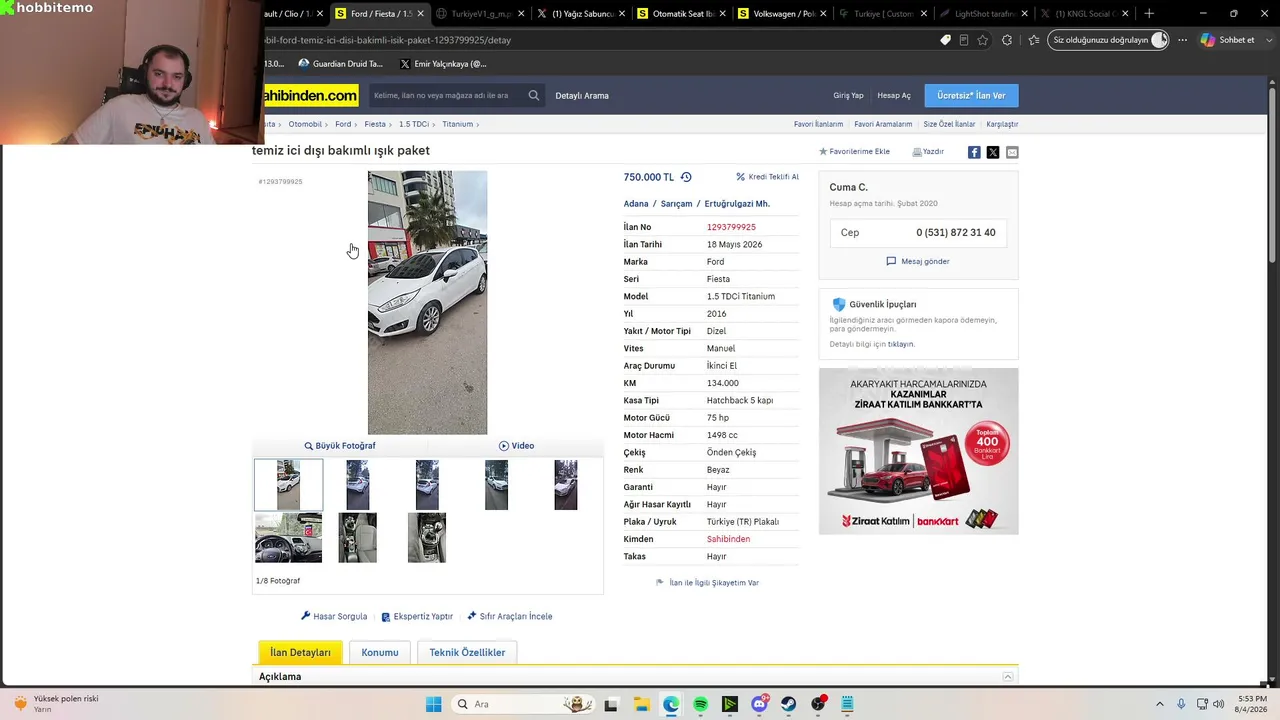The width and height of the screenshot is (1280, 720).
Task: Click the Task View icon on the taskbar
Action: [611, 704]
